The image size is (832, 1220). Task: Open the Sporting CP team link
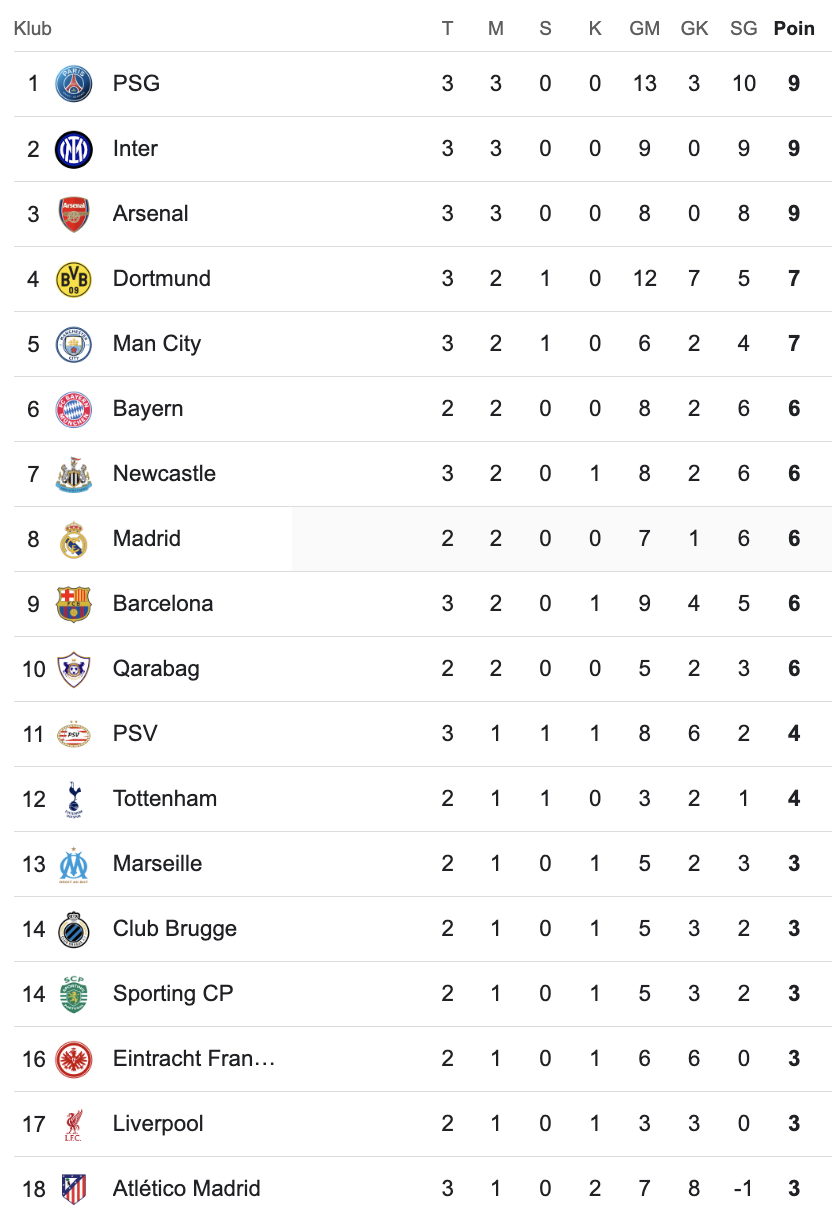pos(173,994)
